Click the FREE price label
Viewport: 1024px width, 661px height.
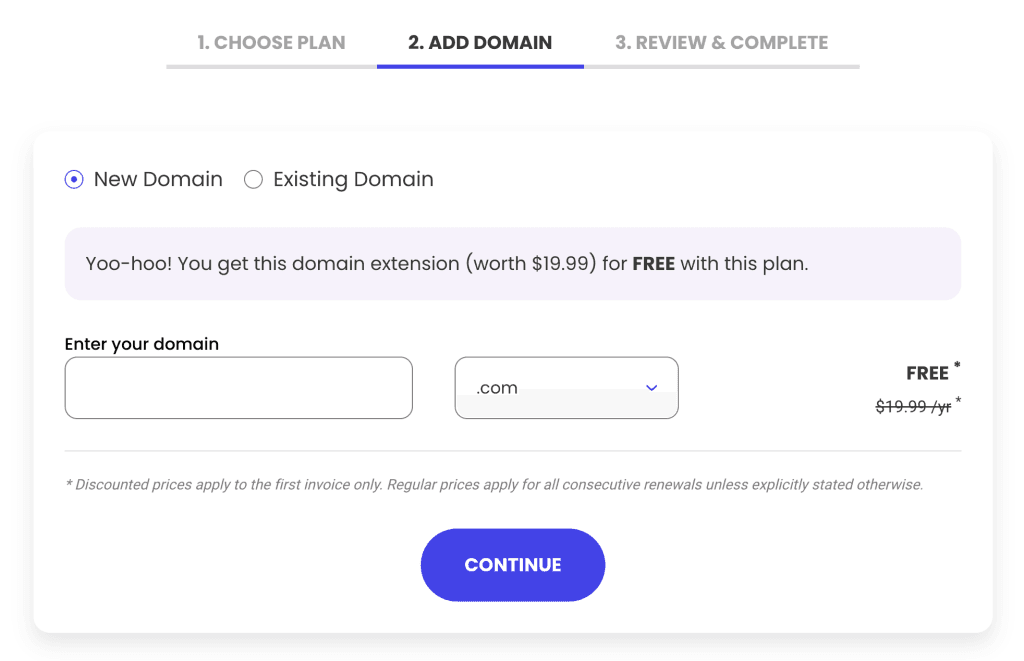[x=927, y=373]
